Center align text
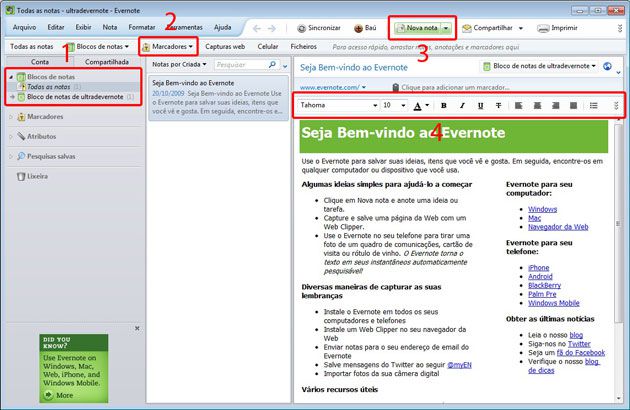The height and width of the screenshot is (410, 630). [537, 105]
